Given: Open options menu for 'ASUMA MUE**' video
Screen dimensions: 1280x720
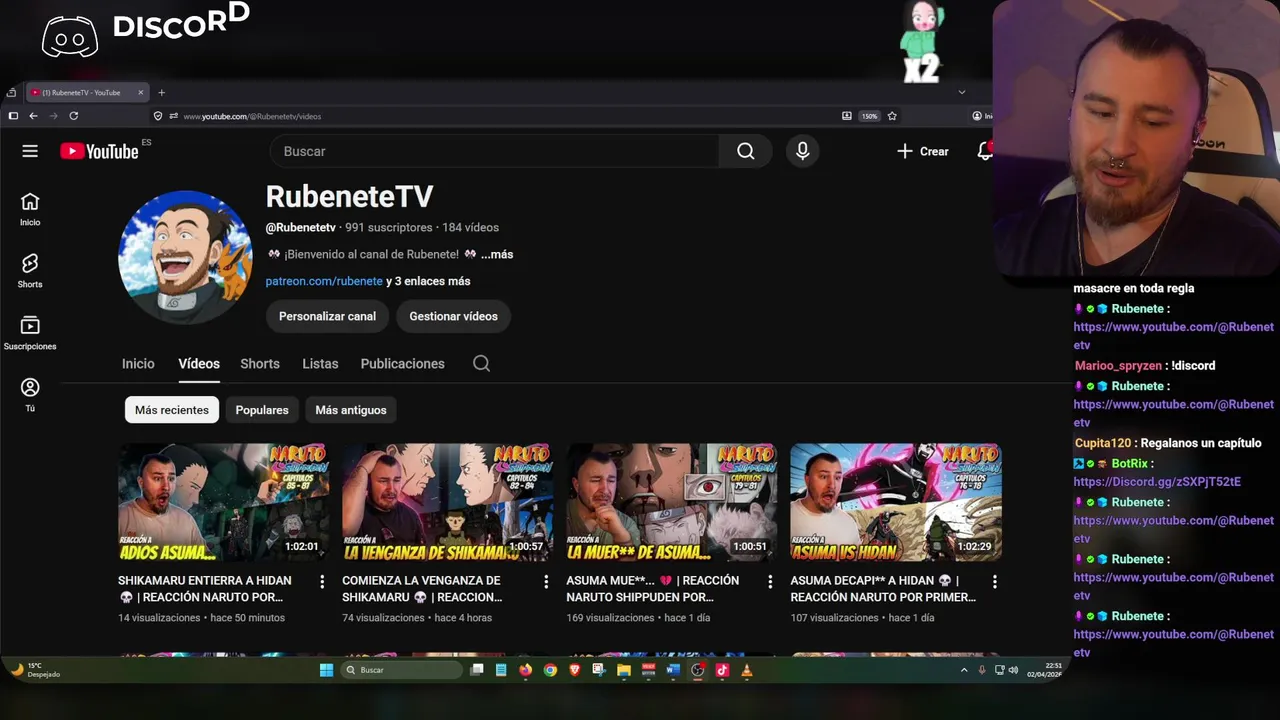Looking at the screenshot, I should [770, 581].
